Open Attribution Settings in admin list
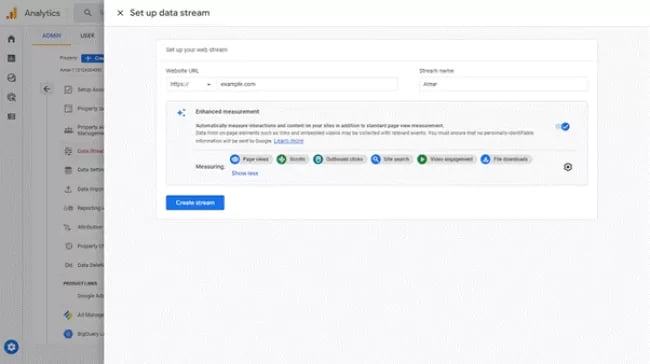 coord(83,227)
